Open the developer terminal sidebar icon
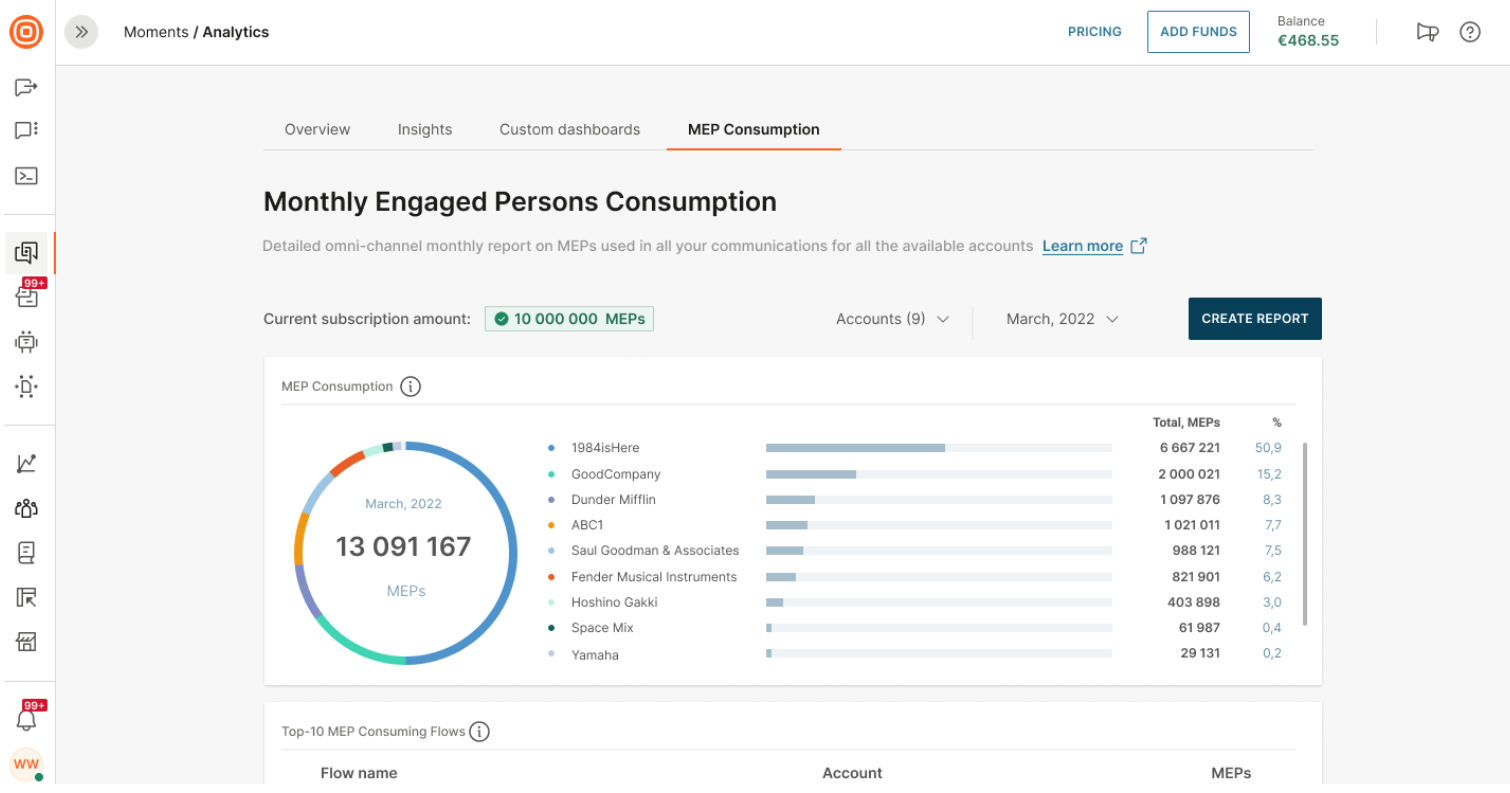Screen dimensions: 1510x793 26,176
